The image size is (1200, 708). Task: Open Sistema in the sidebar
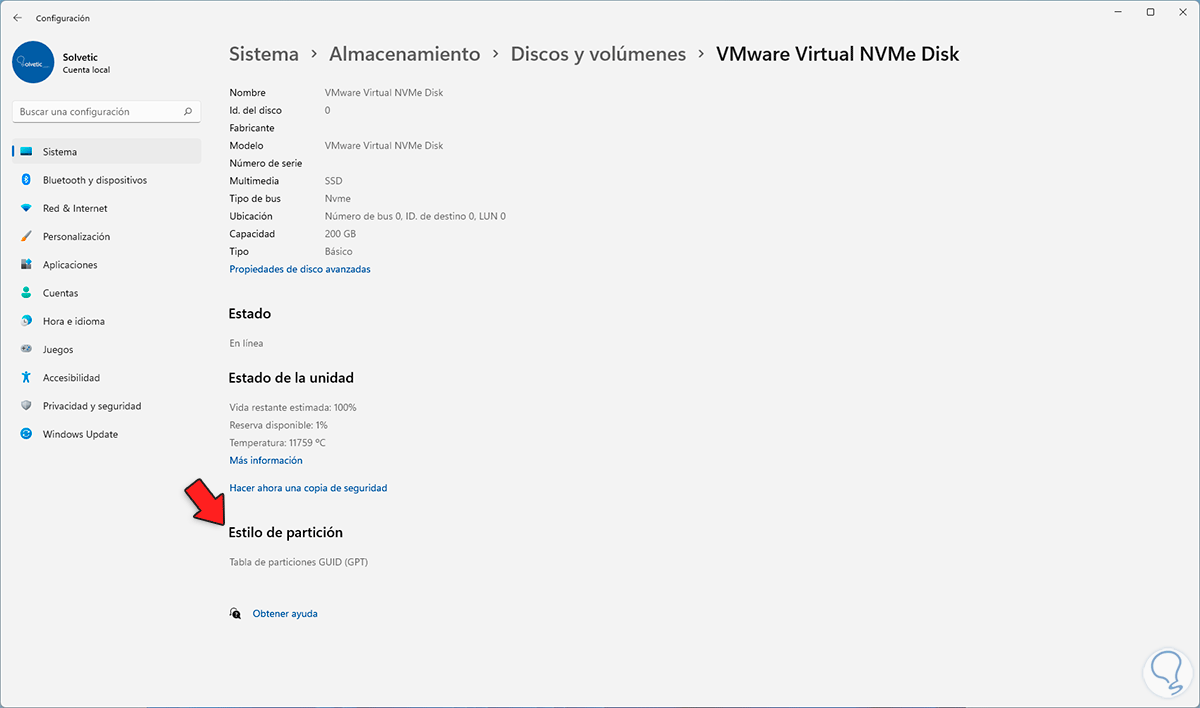pos(106,152)
